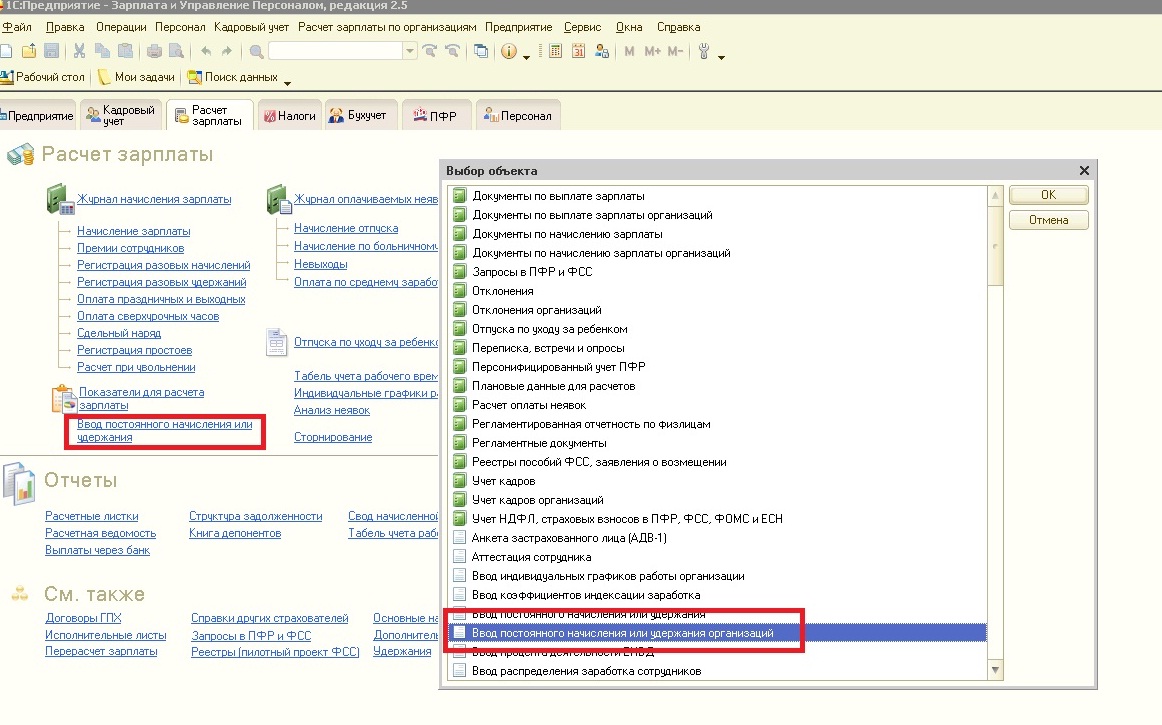This screenshot has height=725, width=1162.
Task: Open the Сервис menu
Action: (x=582, y=27)
